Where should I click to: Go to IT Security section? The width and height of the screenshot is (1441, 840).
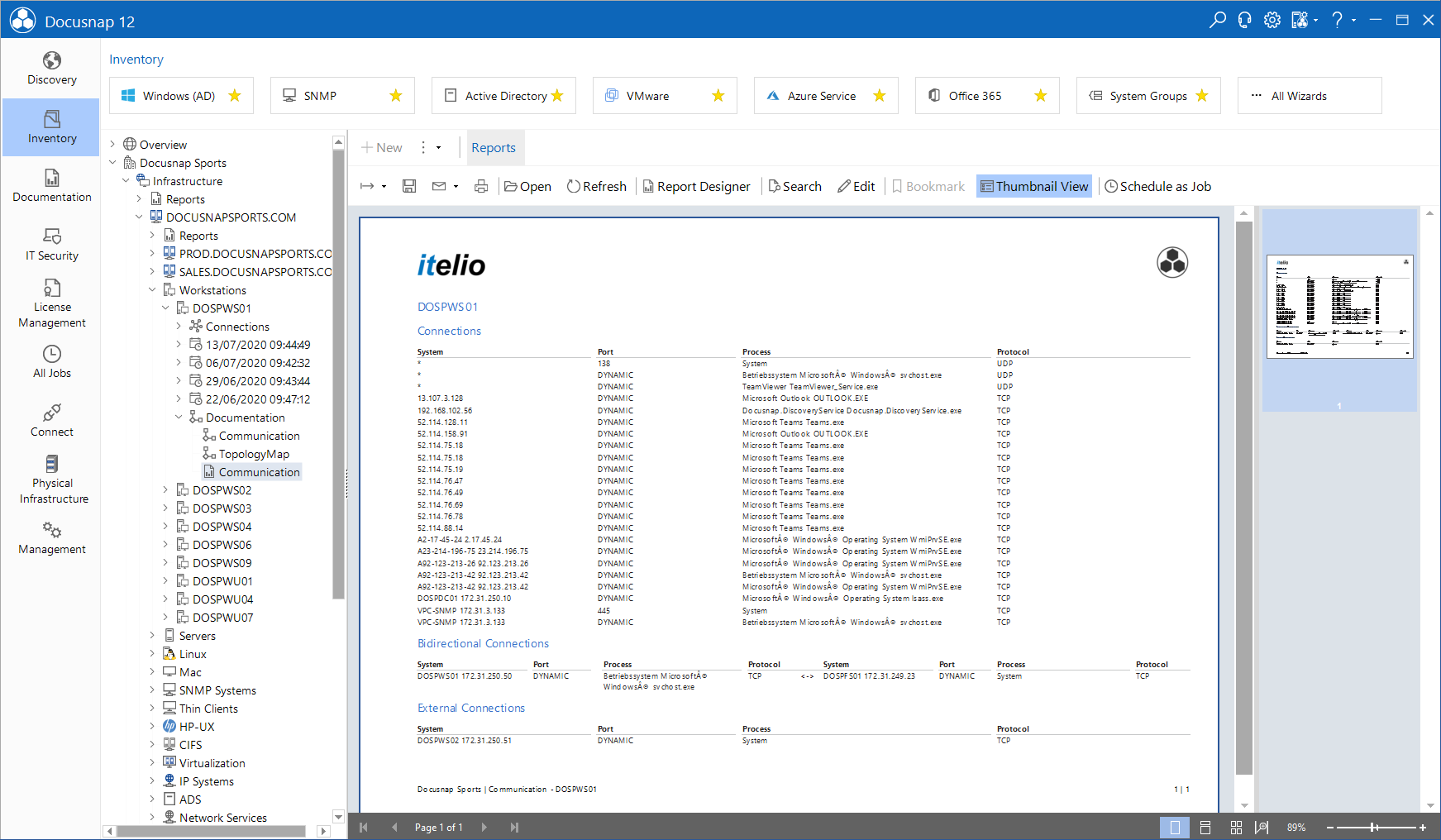click(51, 245)
